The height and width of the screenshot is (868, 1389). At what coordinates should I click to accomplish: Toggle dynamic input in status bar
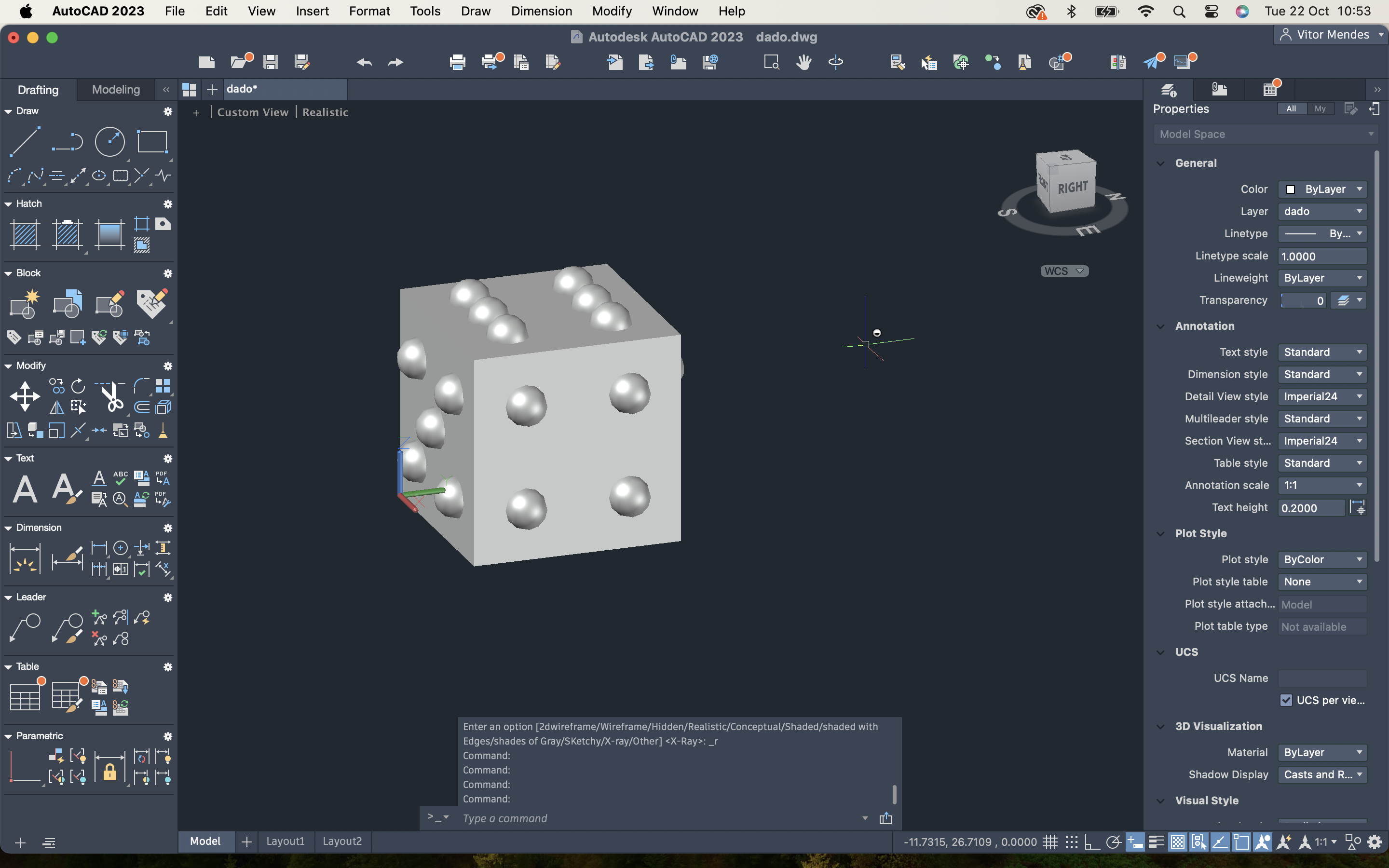click(x=1135, y=841)
